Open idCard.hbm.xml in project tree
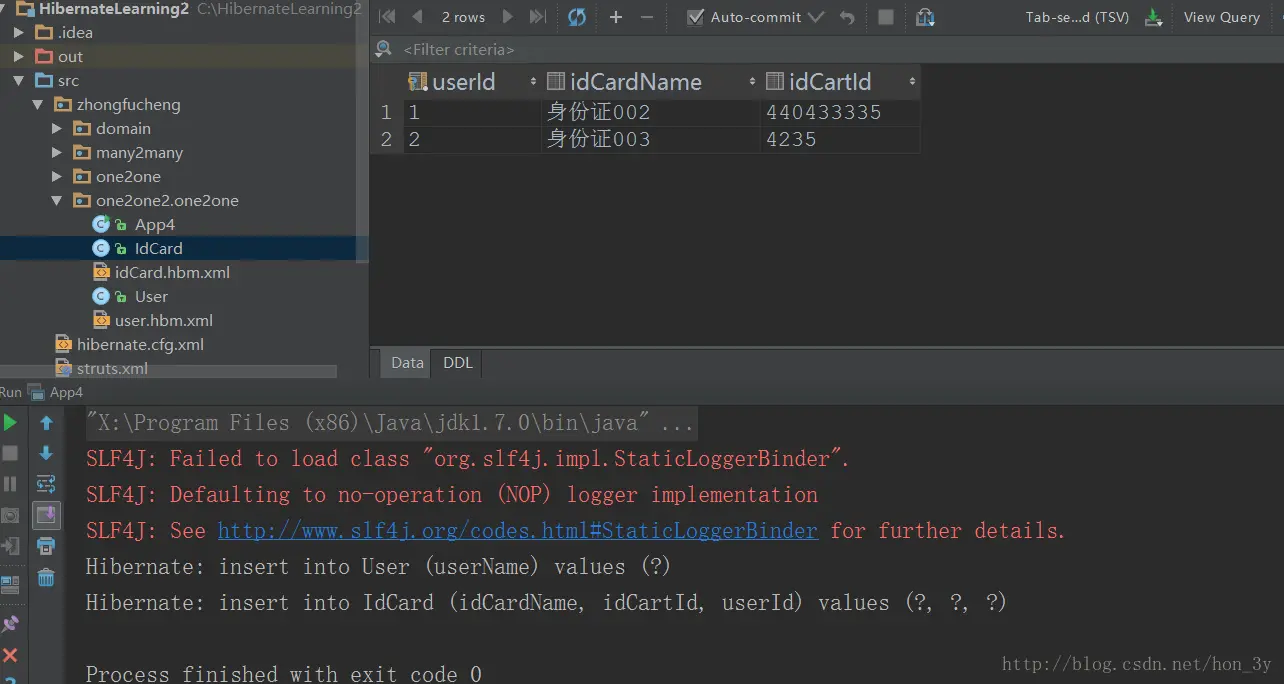The width and height of the screenshot is (1284, 684). pos(172,273)
